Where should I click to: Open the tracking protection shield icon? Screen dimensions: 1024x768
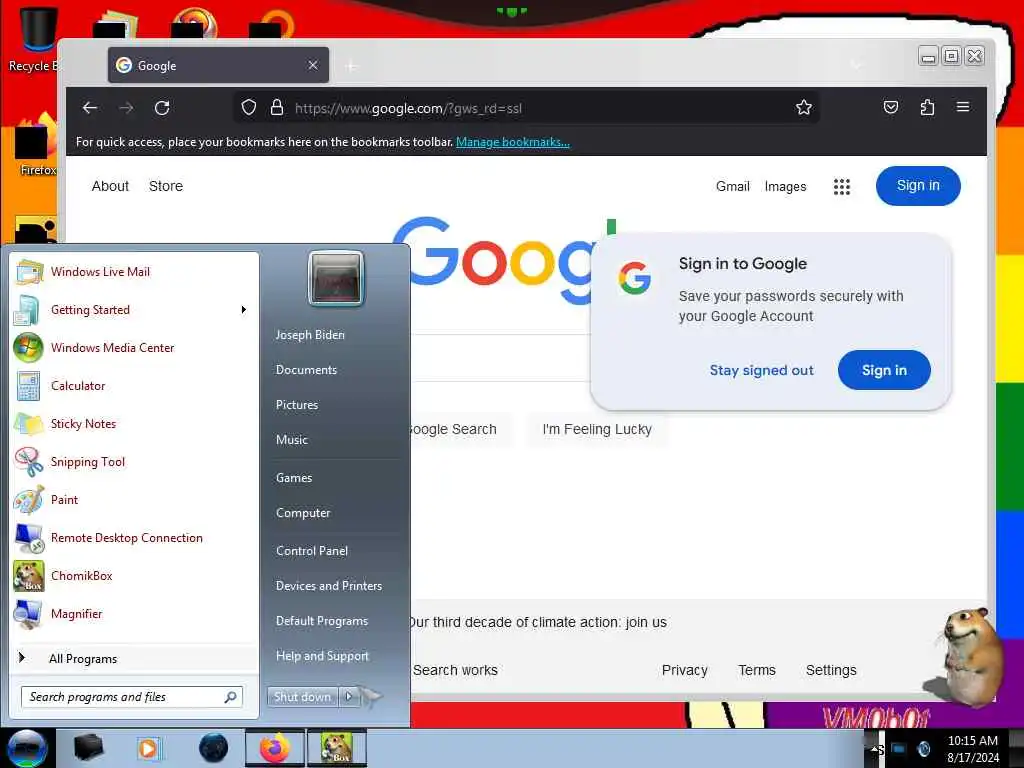[249, 107]
